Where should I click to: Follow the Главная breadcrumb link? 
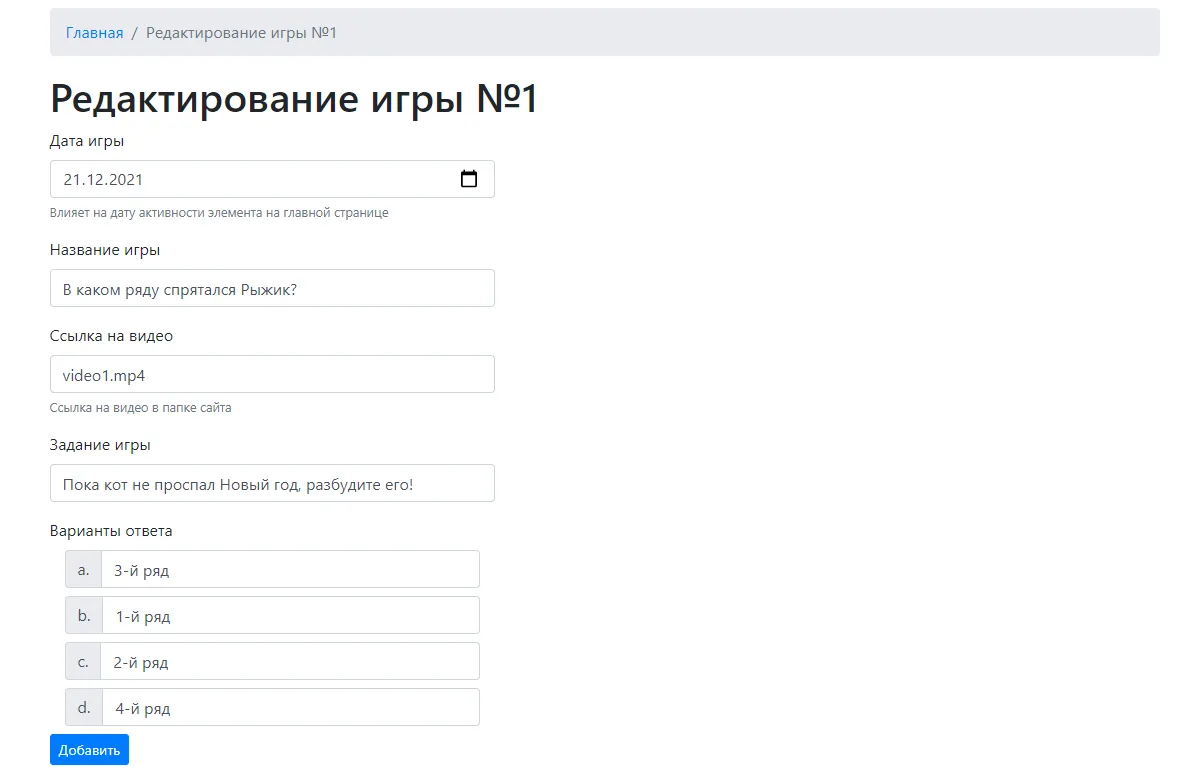tap(94, 32)
